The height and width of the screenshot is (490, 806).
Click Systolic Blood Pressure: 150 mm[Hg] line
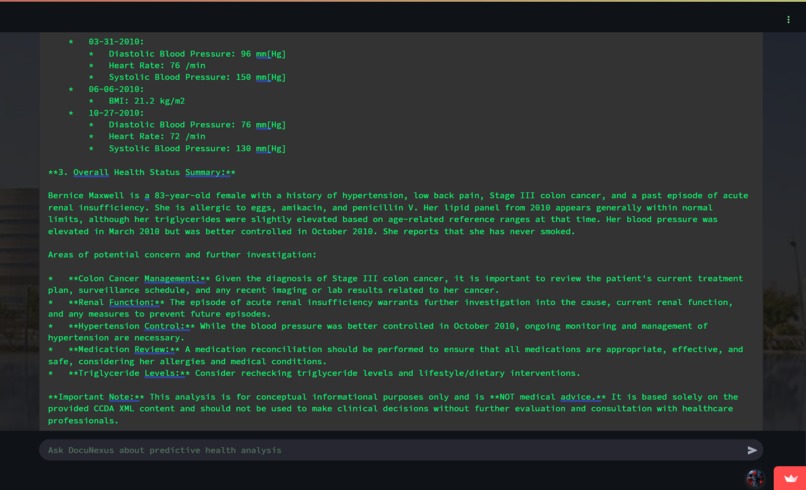(197, 77)
